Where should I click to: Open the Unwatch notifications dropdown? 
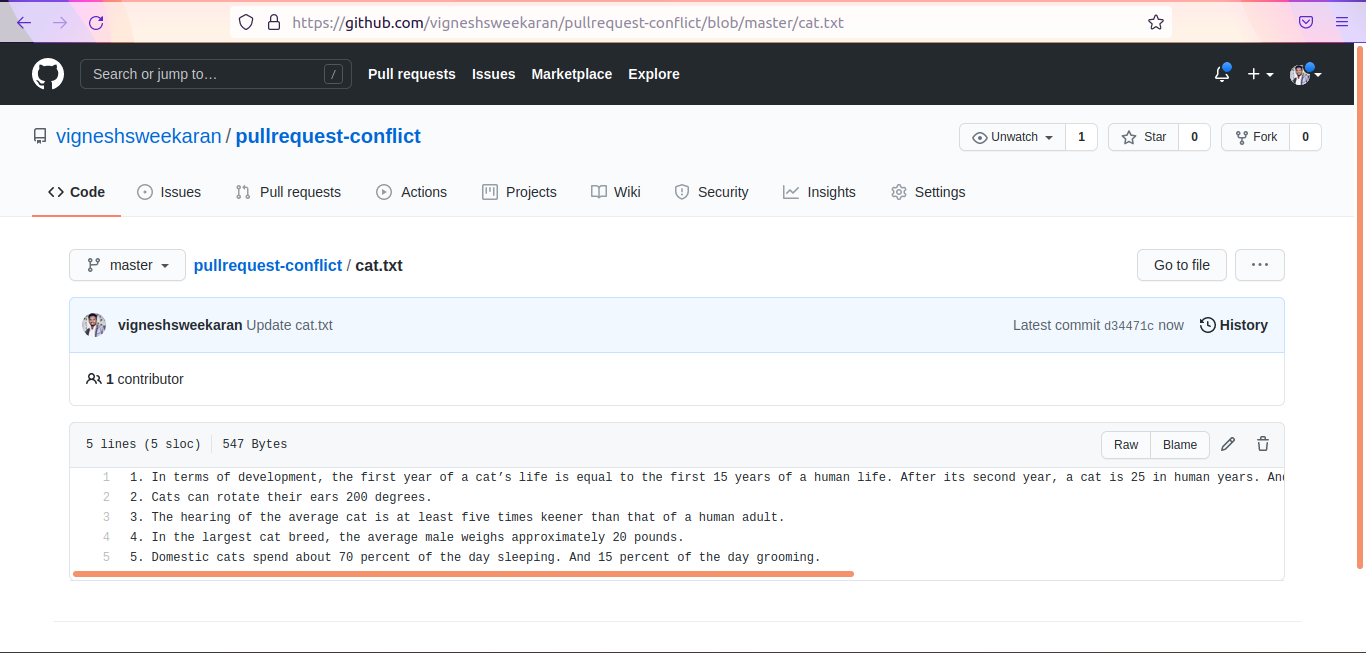(x=1012, y=137)
